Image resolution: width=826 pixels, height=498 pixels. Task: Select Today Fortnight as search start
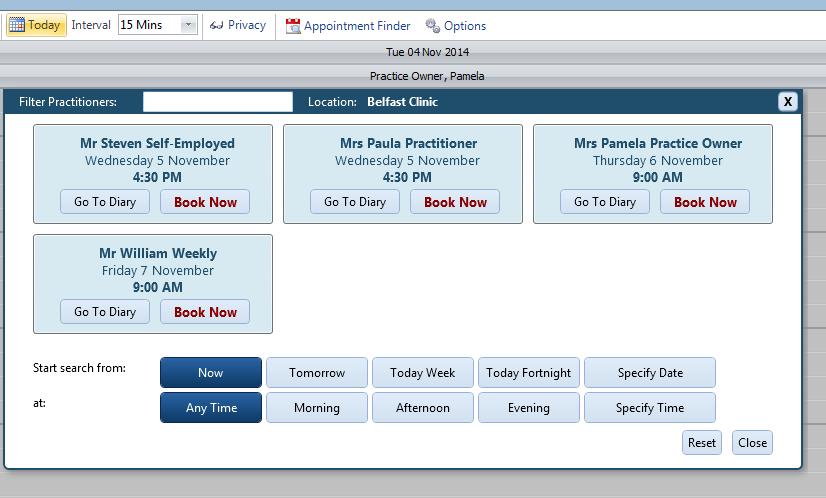[528, 373]
